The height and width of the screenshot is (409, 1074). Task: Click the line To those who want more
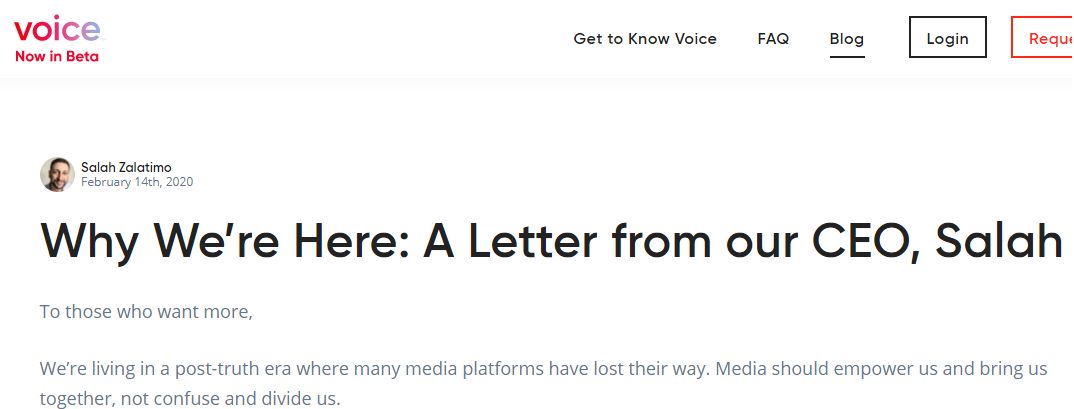click(x=147, y=312)
